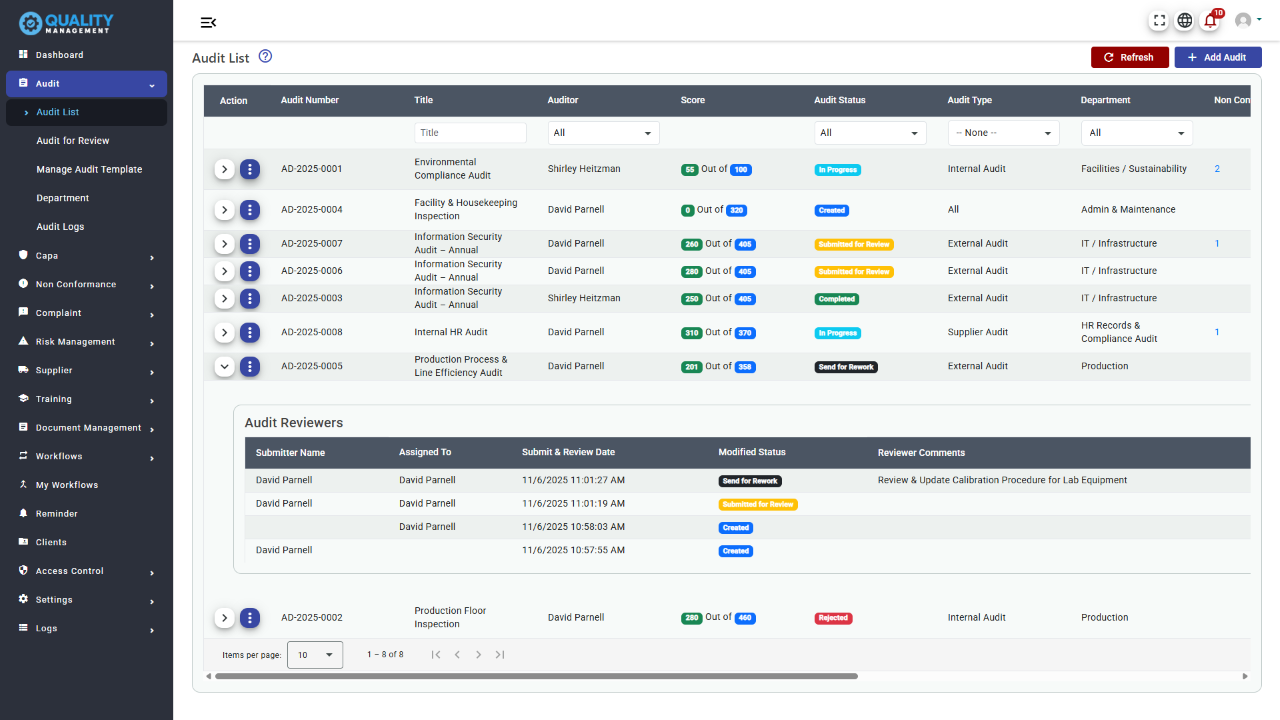1280x720 pixels.
Task: Click the Refresh button
Action: click(1128, 58)
